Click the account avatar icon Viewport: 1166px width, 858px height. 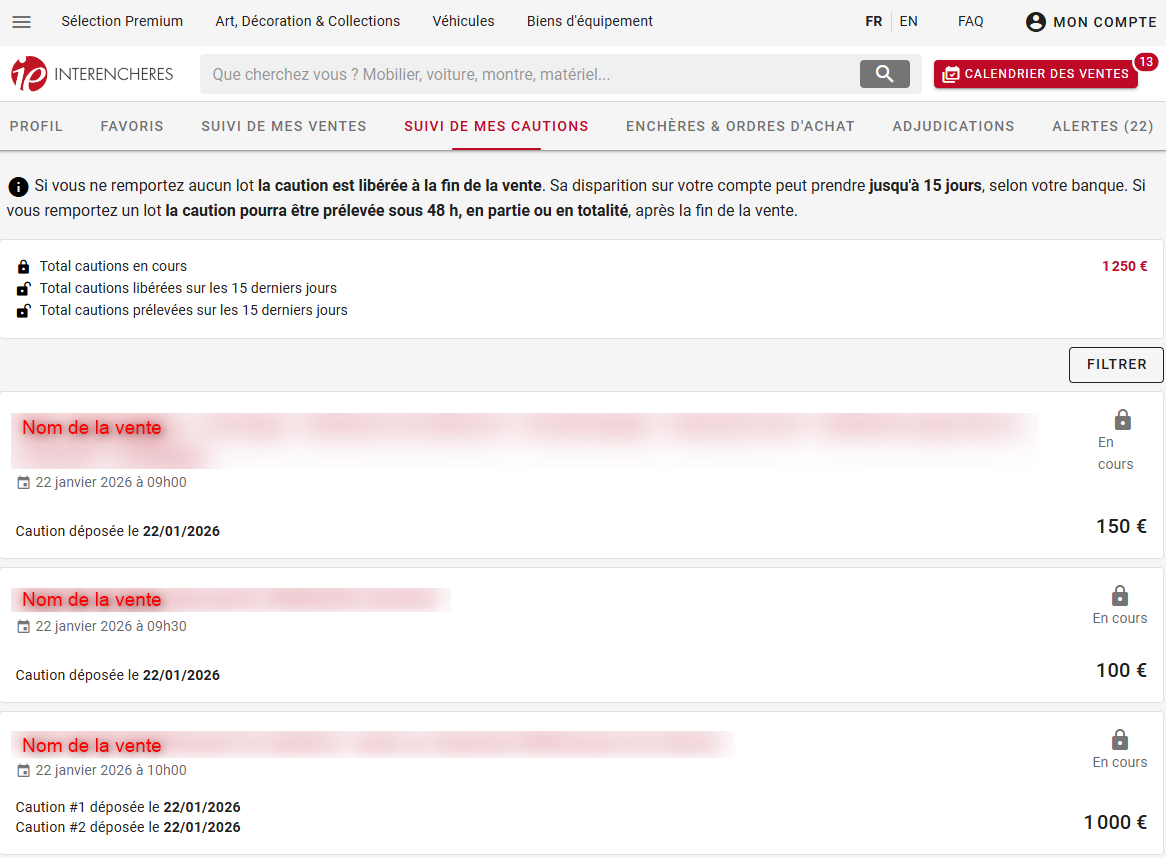1036,22
